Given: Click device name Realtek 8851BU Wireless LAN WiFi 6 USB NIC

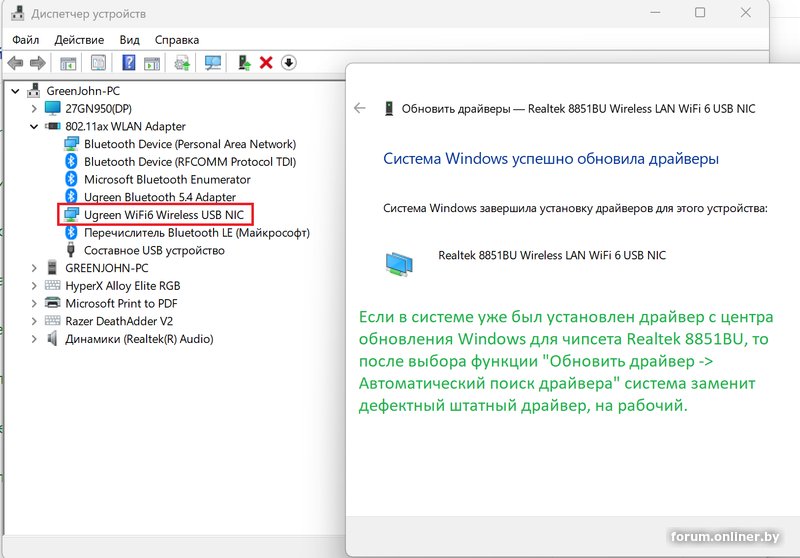Looking at the screenshot, I should tap(552, 255).
